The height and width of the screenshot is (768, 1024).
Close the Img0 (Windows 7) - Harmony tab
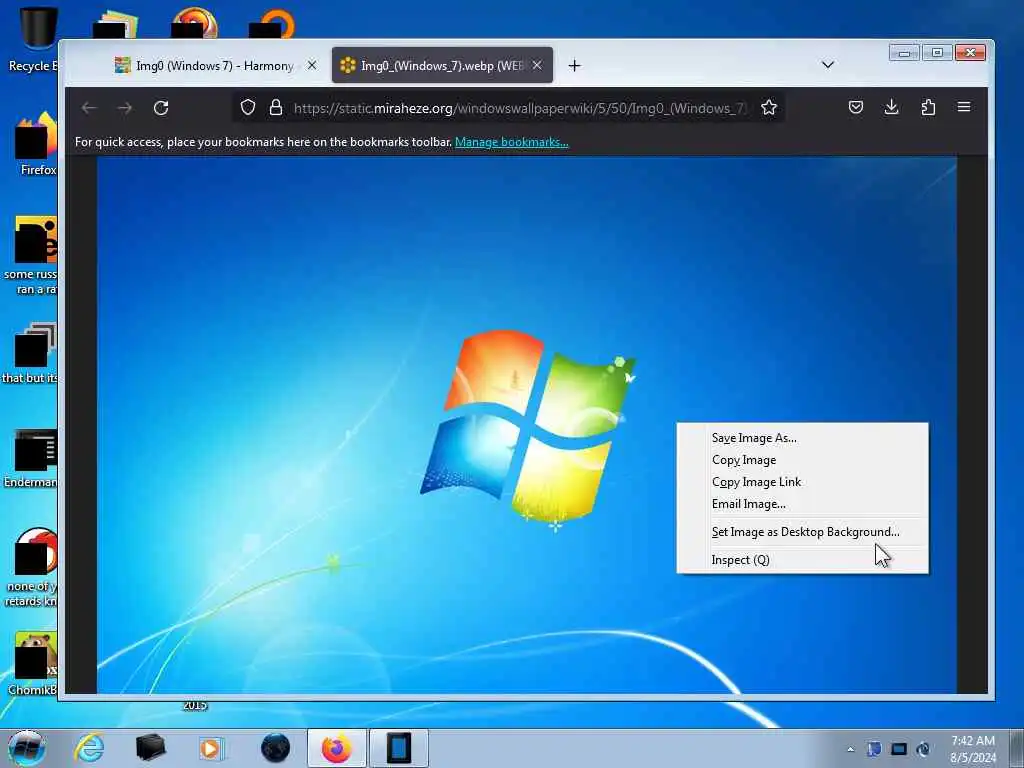(x=312, y=65)
